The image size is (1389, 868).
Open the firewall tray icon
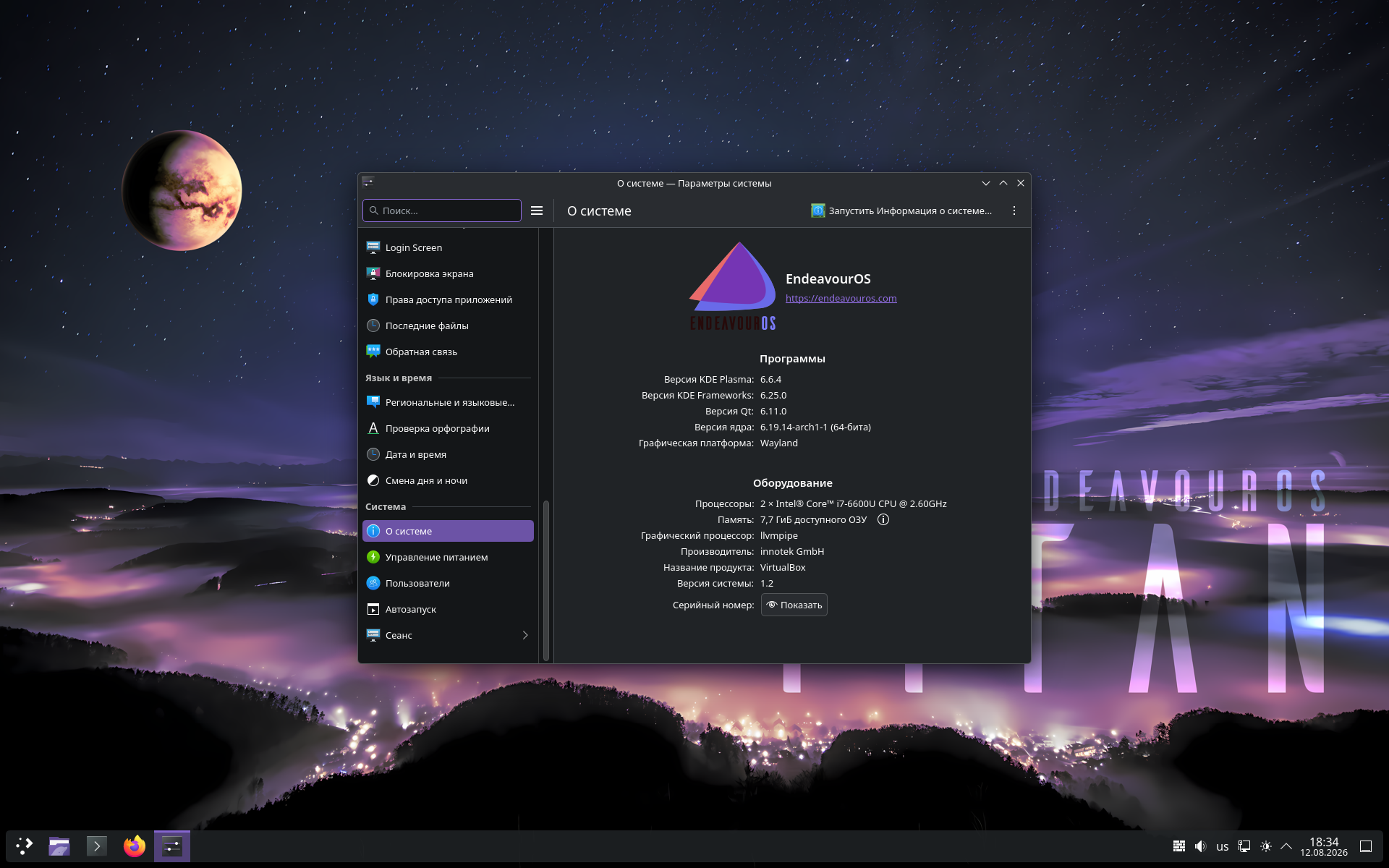click(1179, 846)
